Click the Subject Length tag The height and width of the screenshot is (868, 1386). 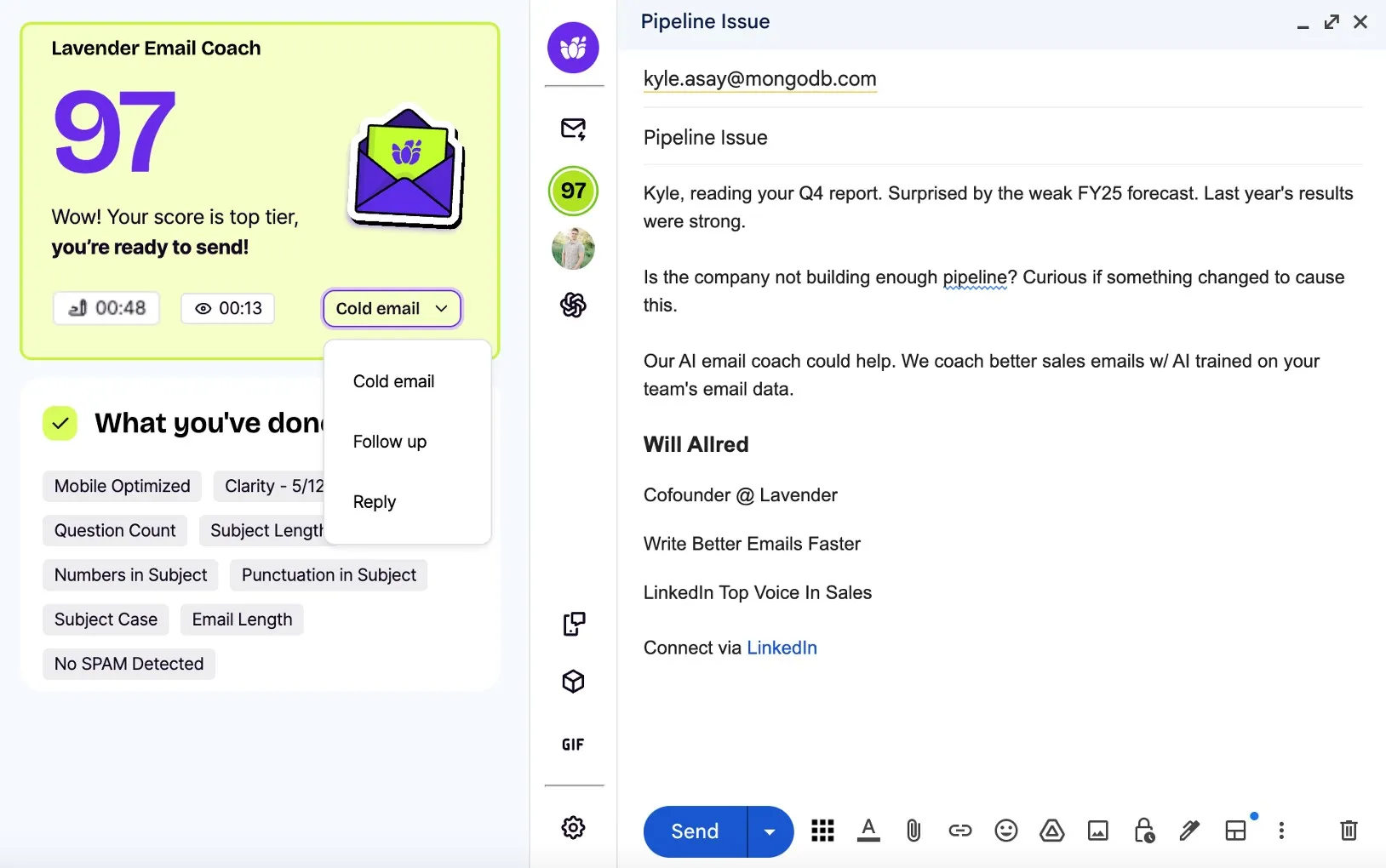pos(262,530)
